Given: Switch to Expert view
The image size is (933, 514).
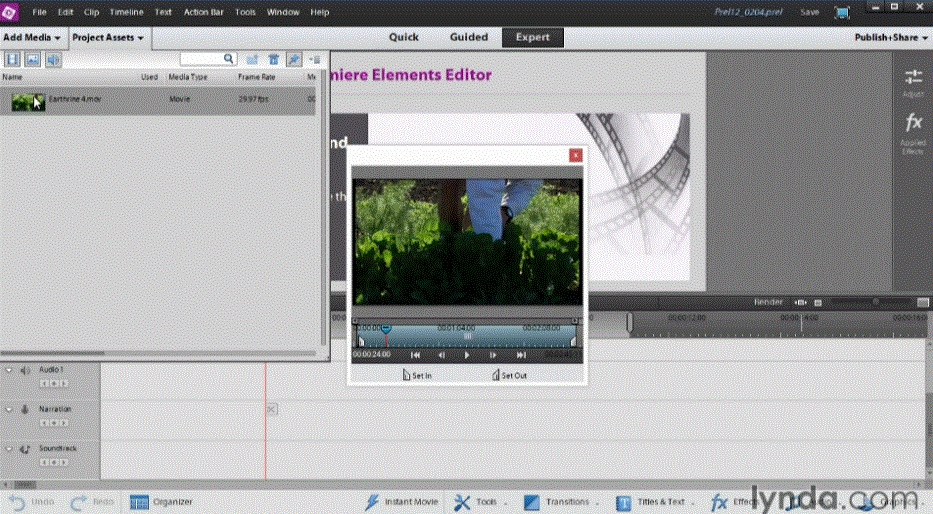Looking at the screenshot, I should tap(533, 37).
